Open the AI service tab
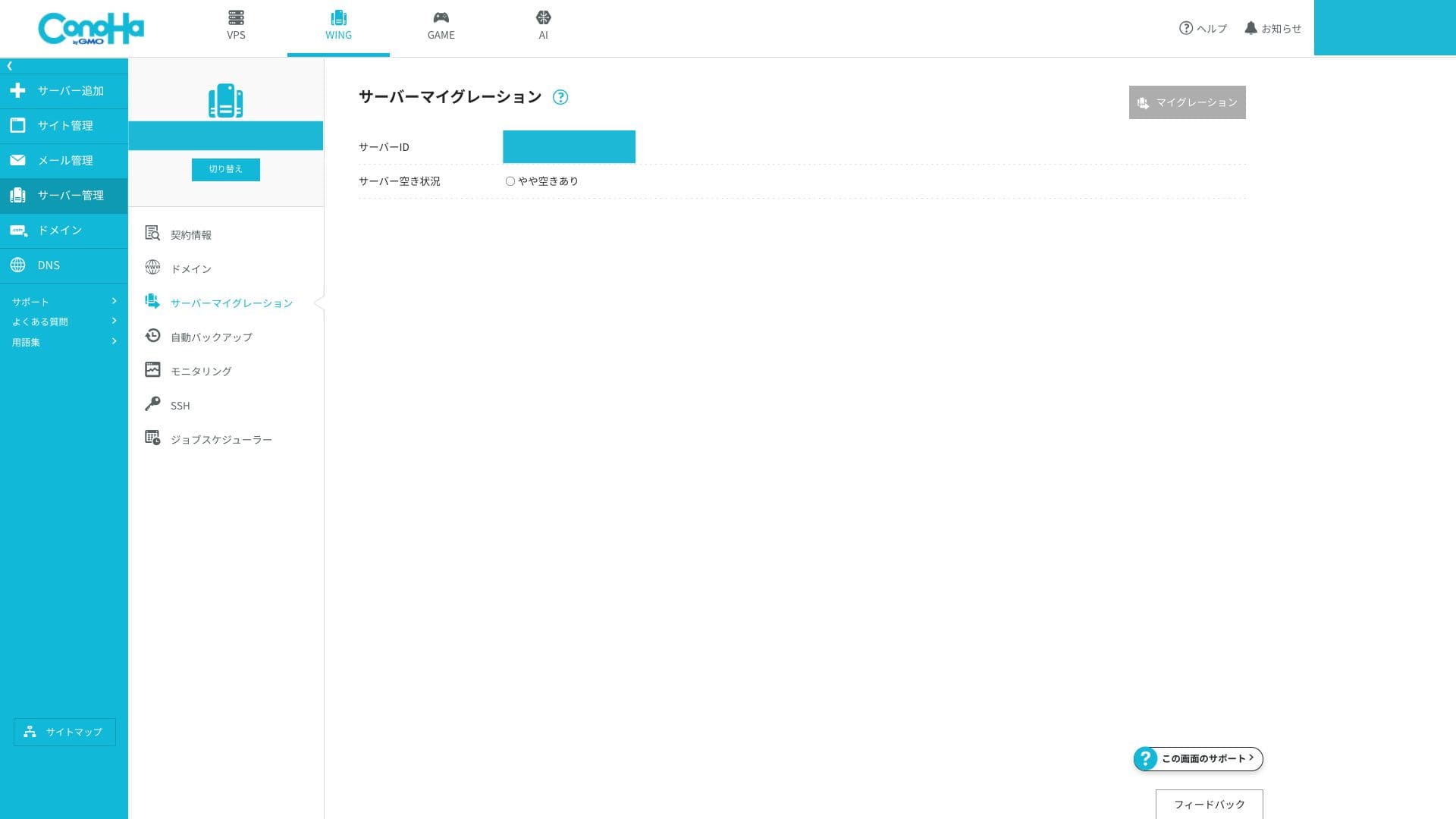The width and height of the screenshot is (1456, 819). pos(543,26)
